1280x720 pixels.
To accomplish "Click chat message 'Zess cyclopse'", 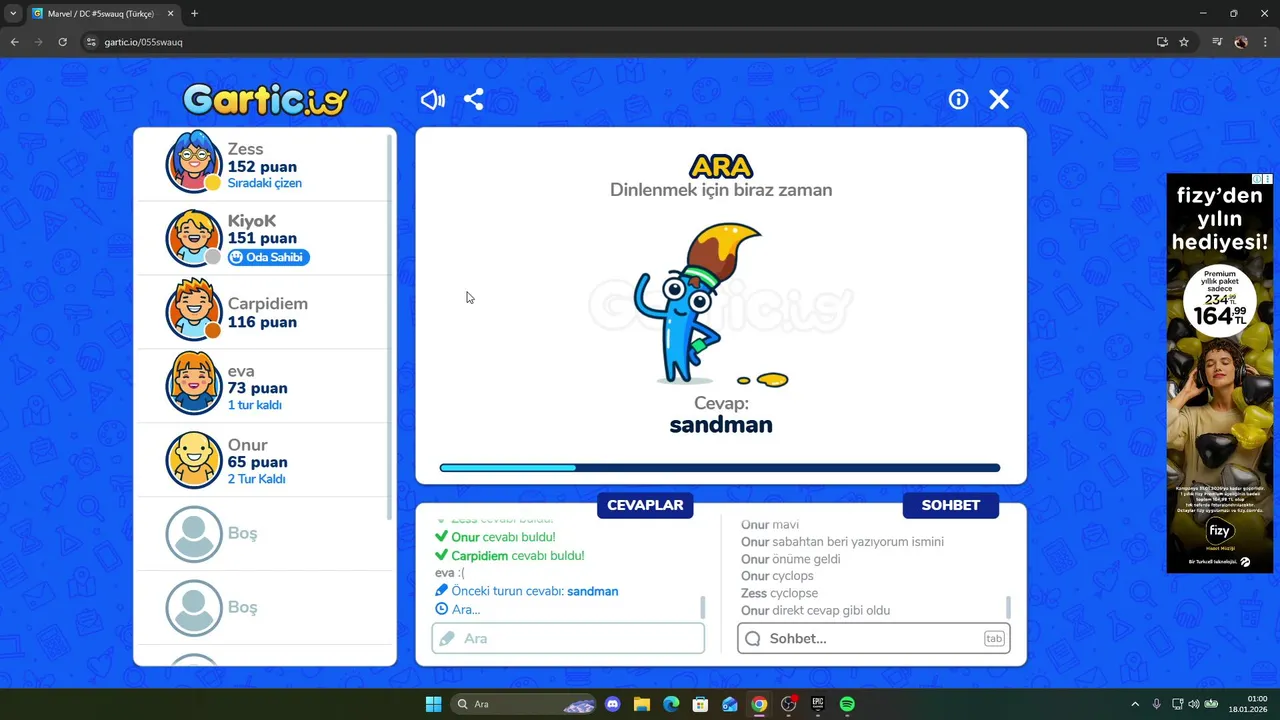I will pos(779,593).
